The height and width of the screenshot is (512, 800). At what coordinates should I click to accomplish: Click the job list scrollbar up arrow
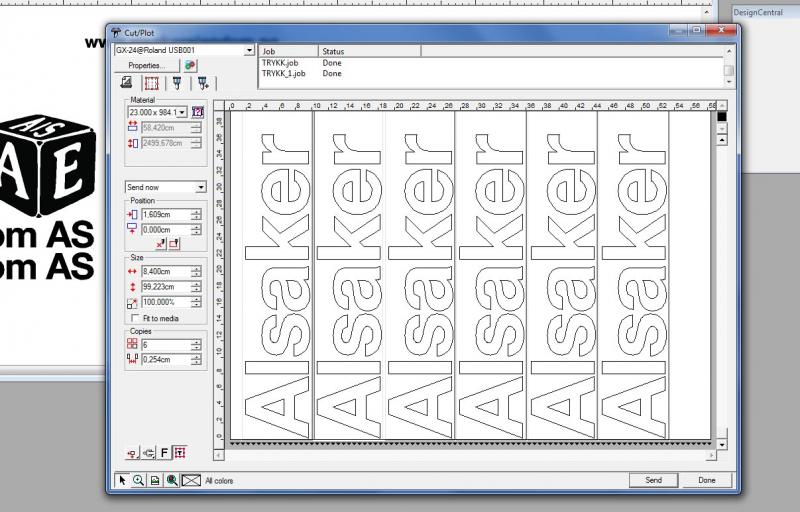pyautogui.click(x=729, y=51)
